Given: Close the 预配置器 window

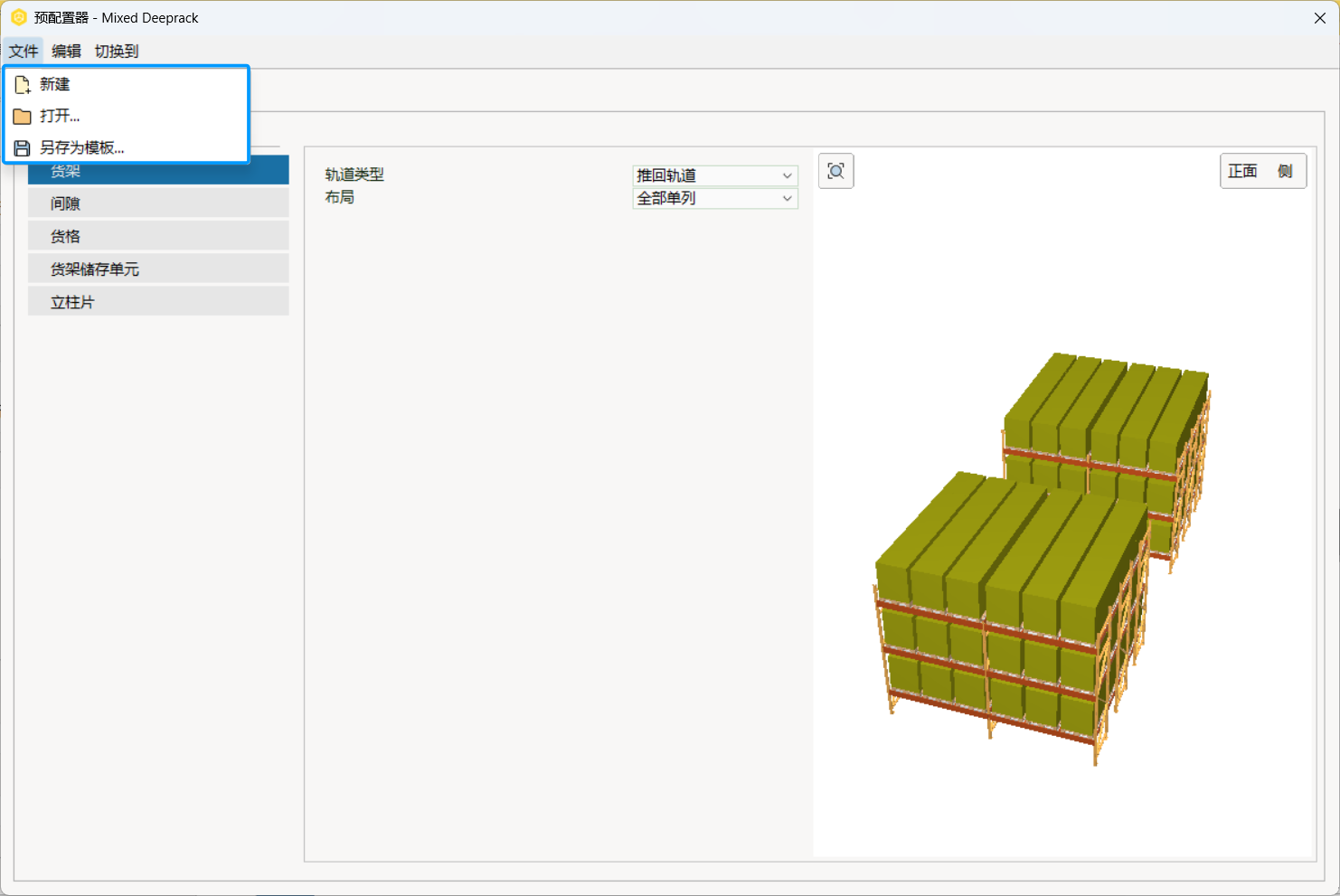Looking at the screenshot, I should (1319, 18).
